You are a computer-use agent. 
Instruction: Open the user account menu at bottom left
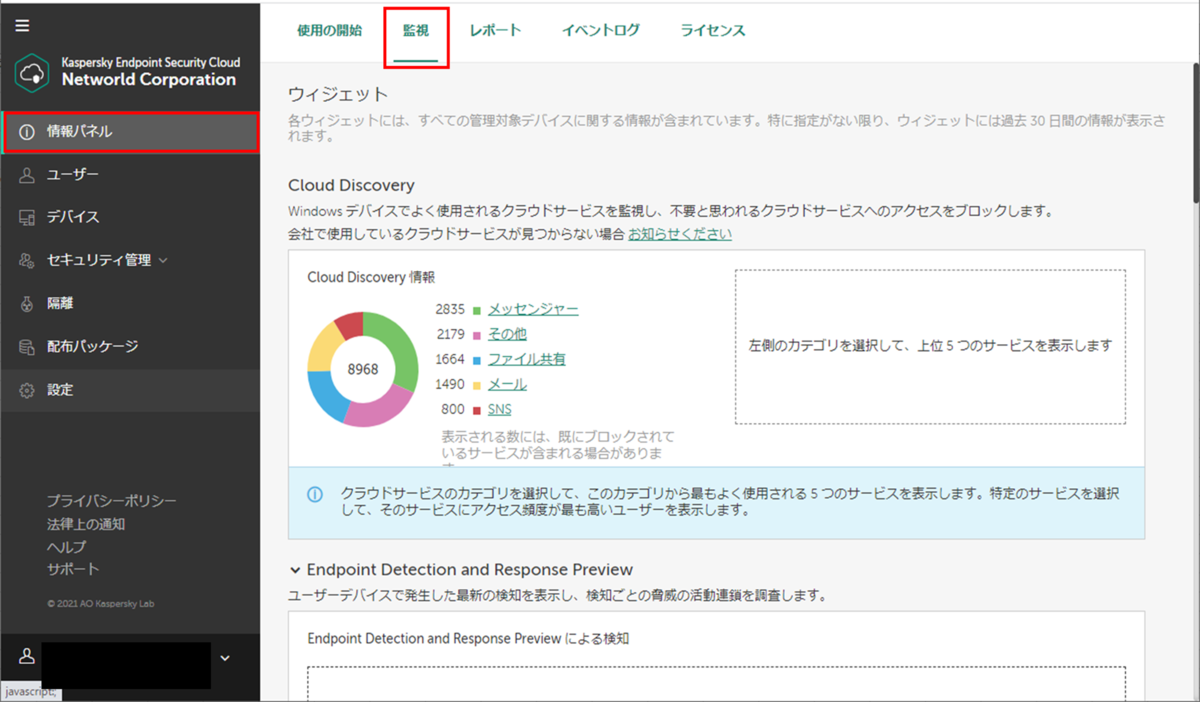click(25, 657)
